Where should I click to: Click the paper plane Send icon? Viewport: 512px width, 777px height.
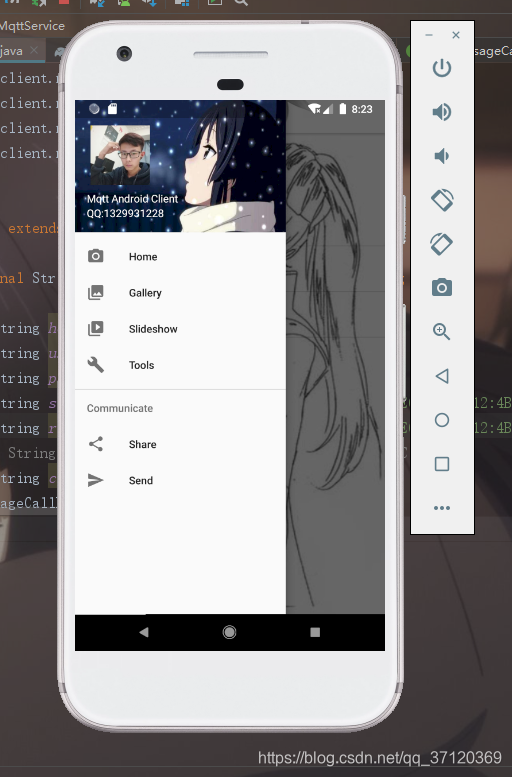coord(96,480)
